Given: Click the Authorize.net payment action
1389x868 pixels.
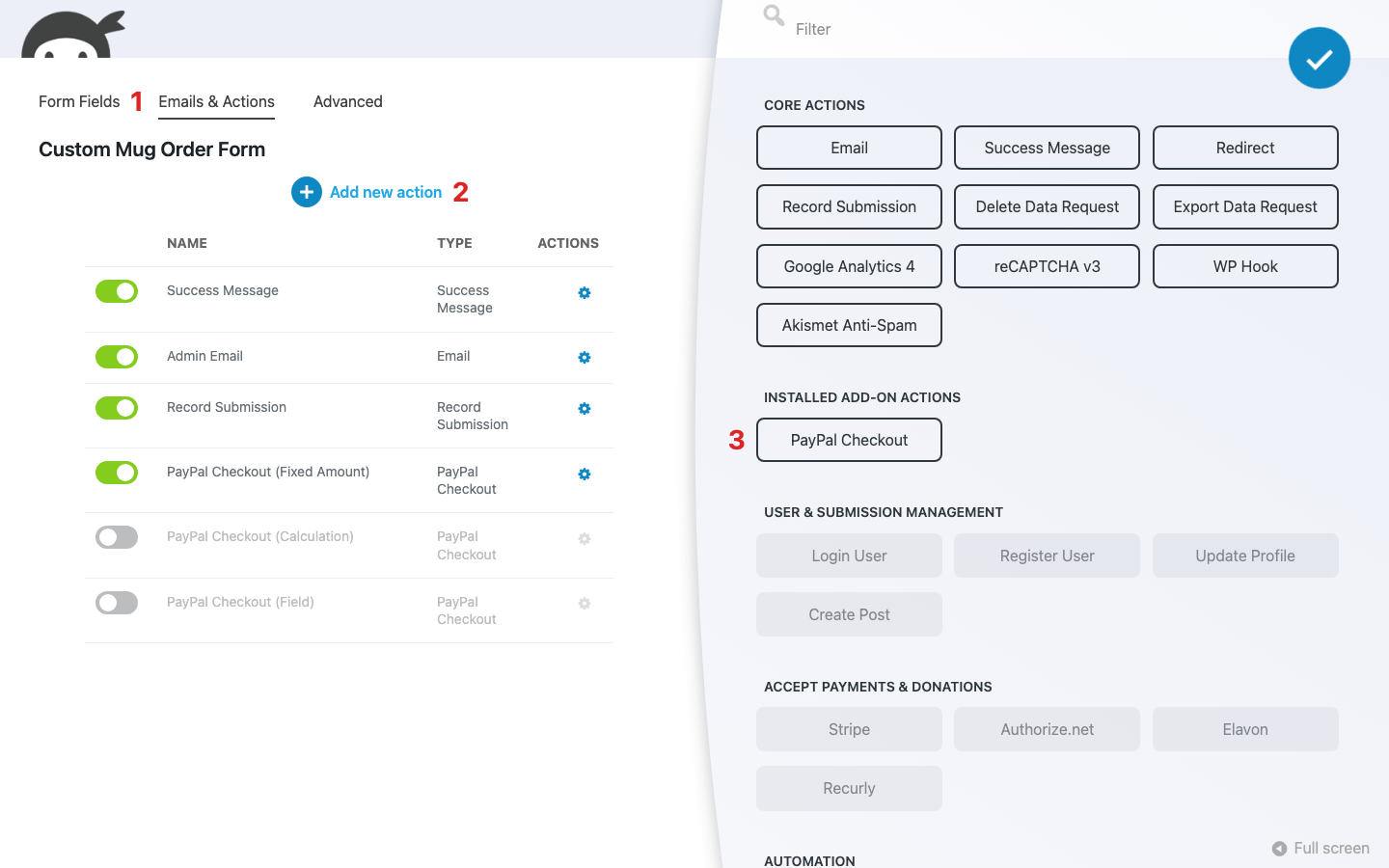Looking at the screenshot, I should 1047,729.
